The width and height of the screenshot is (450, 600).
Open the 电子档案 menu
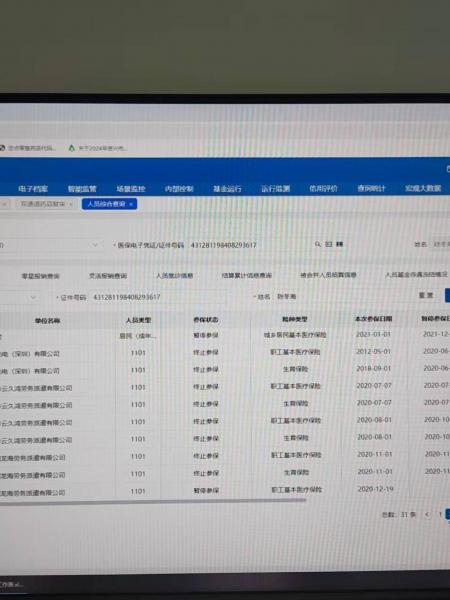33,189
